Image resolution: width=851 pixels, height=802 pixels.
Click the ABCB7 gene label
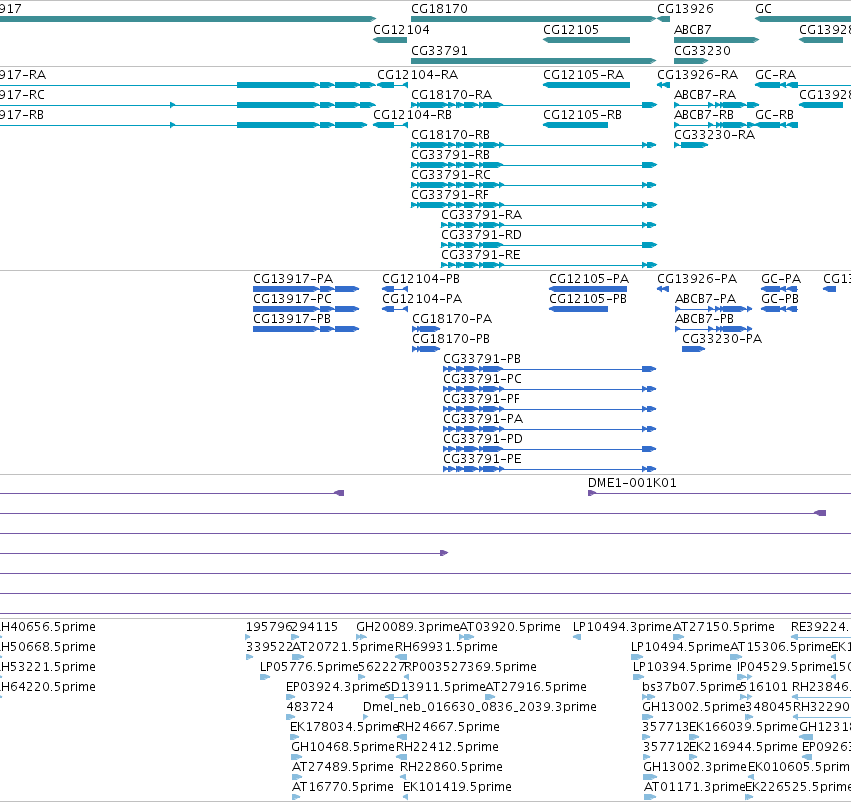coord(693,29)
